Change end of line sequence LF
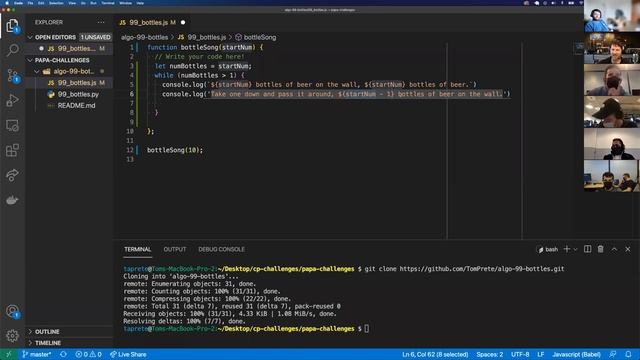 (x=540, y=354)
